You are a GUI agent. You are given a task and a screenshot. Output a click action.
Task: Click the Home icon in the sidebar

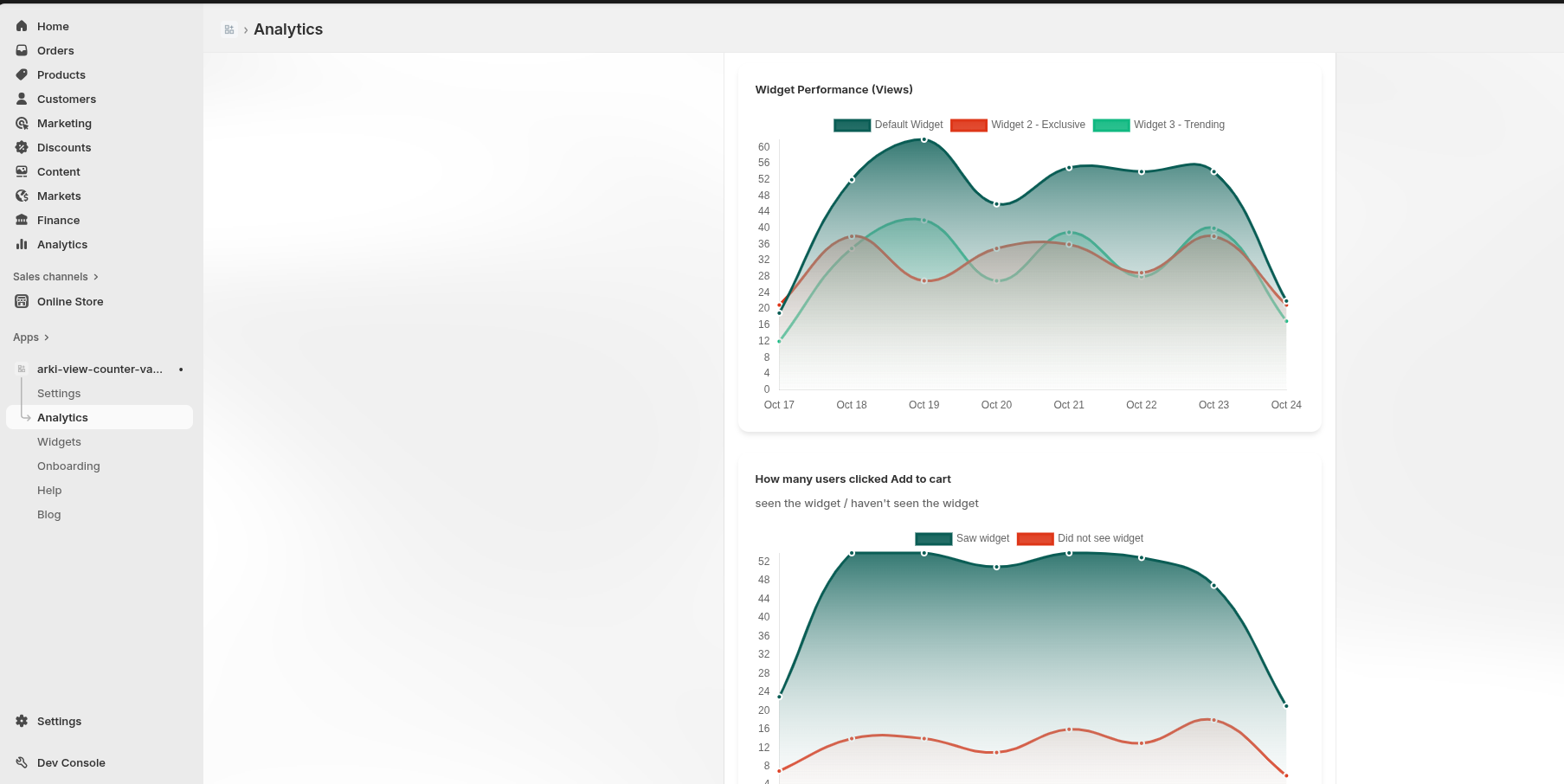click(21, 26)
